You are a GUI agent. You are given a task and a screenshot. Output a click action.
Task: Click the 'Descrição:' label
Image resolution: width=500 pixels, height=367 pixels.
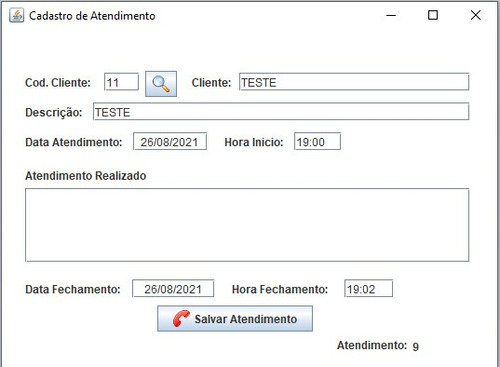54,112
